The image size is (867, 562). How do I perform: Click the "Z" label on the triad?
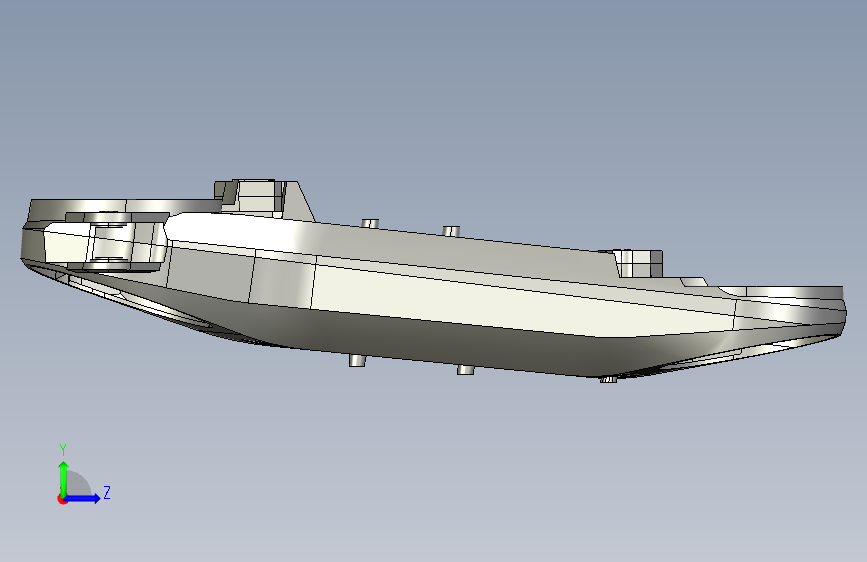click(107, 492)
